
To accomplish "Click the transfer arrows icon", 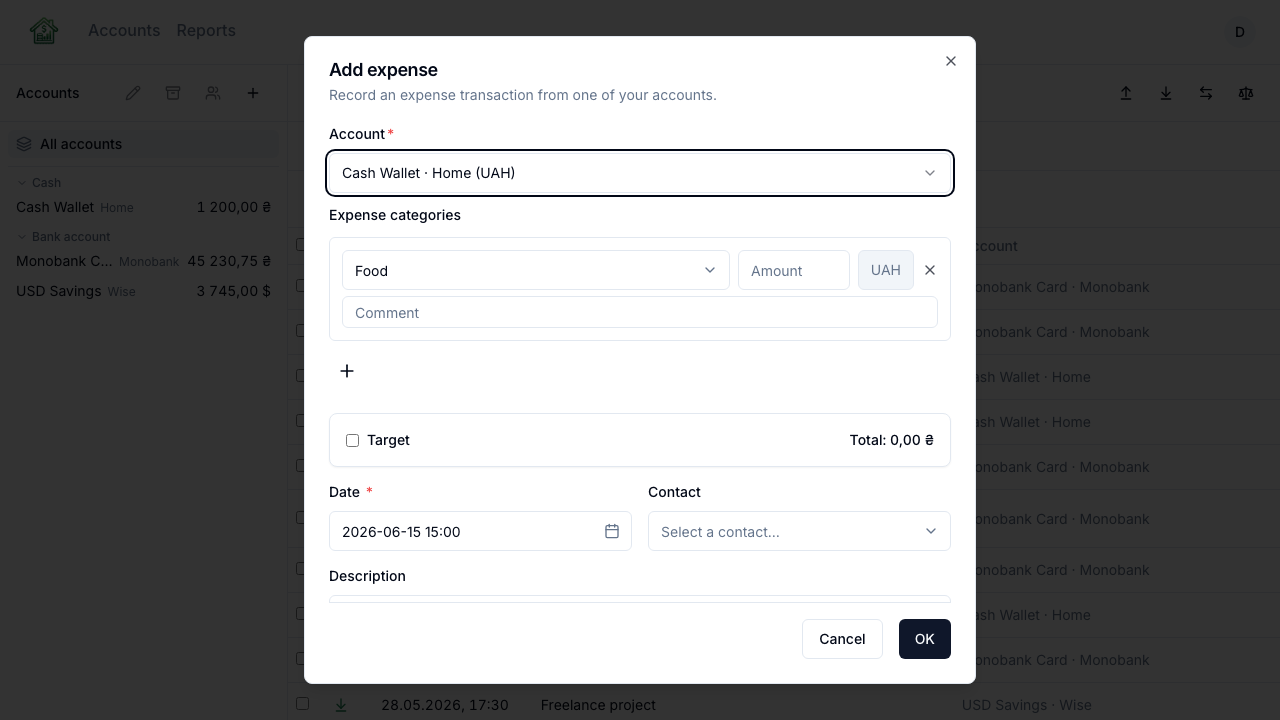I will click(x=1206, y=93).
